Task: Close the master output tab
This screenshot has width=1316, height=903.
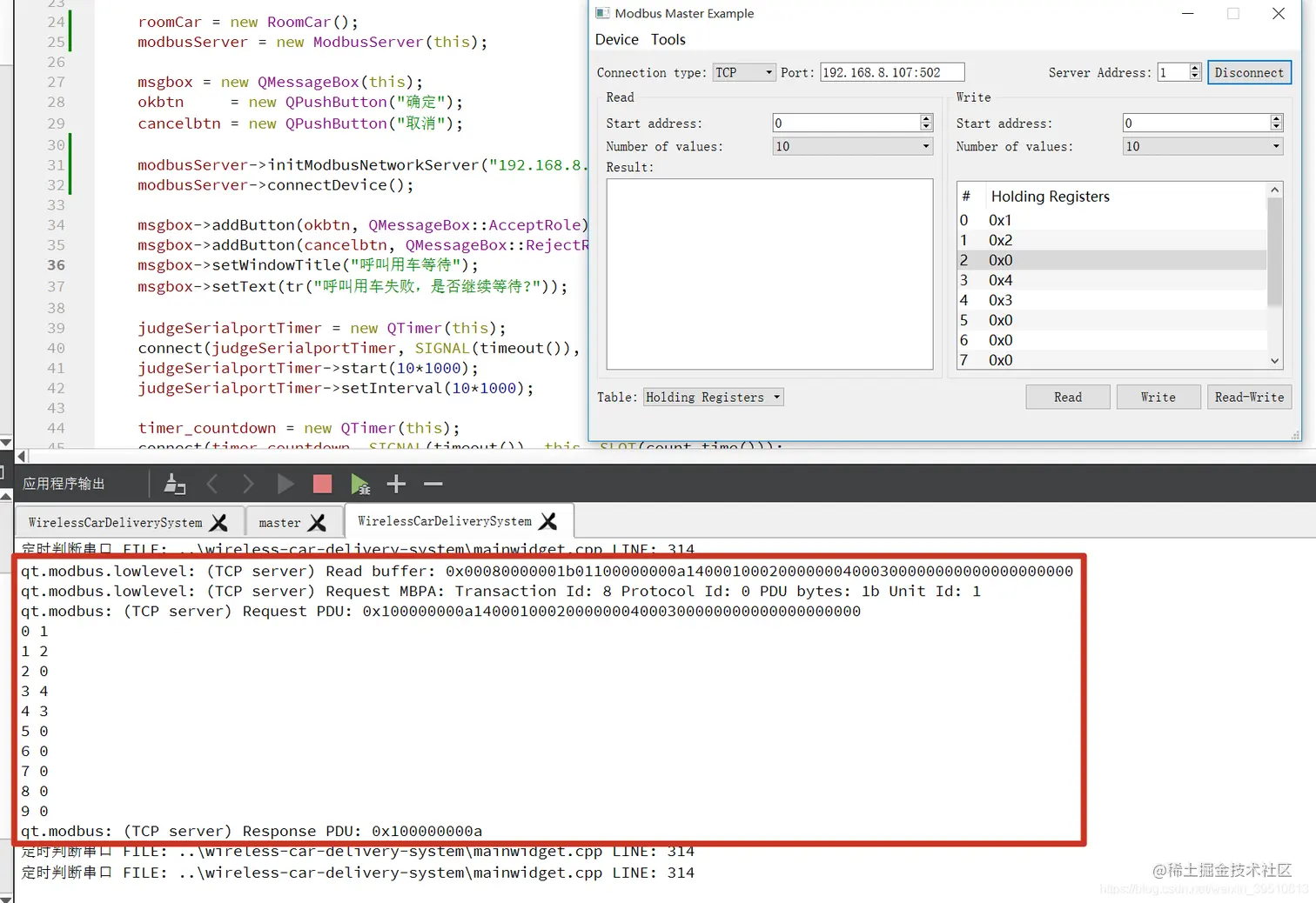Action: 318,523
